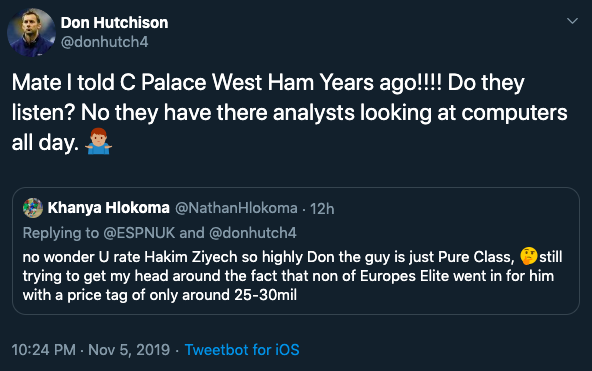The image size is (592, 371).
Task: Click the '25-30mil' price tag text line
Action: pos(160,295)
